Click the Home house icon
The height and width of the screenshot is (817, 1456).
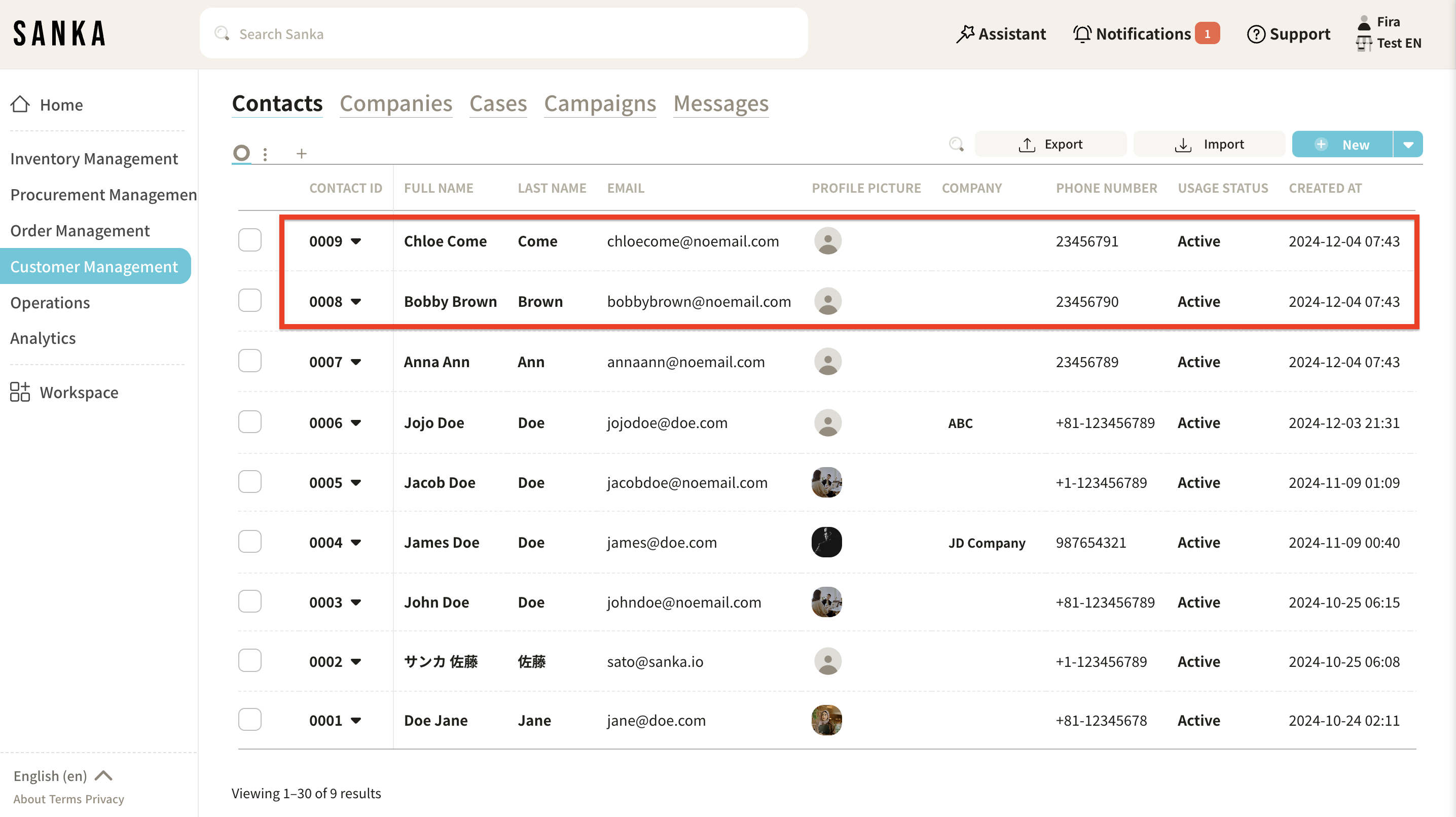click(20, 104)
